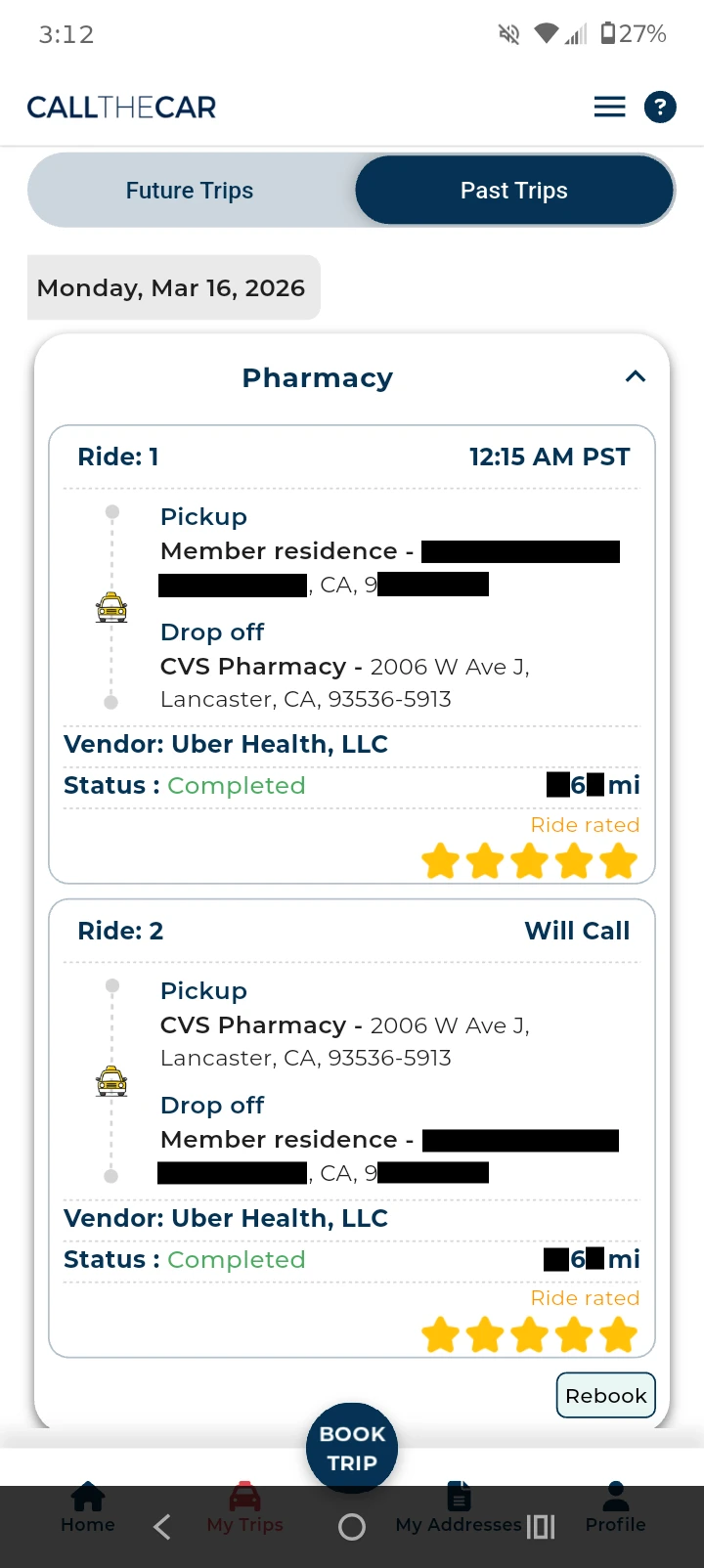Tap the fifth star in Ride 1 rating
This screenshot has height=1568, width=704.
coord(618,862)
